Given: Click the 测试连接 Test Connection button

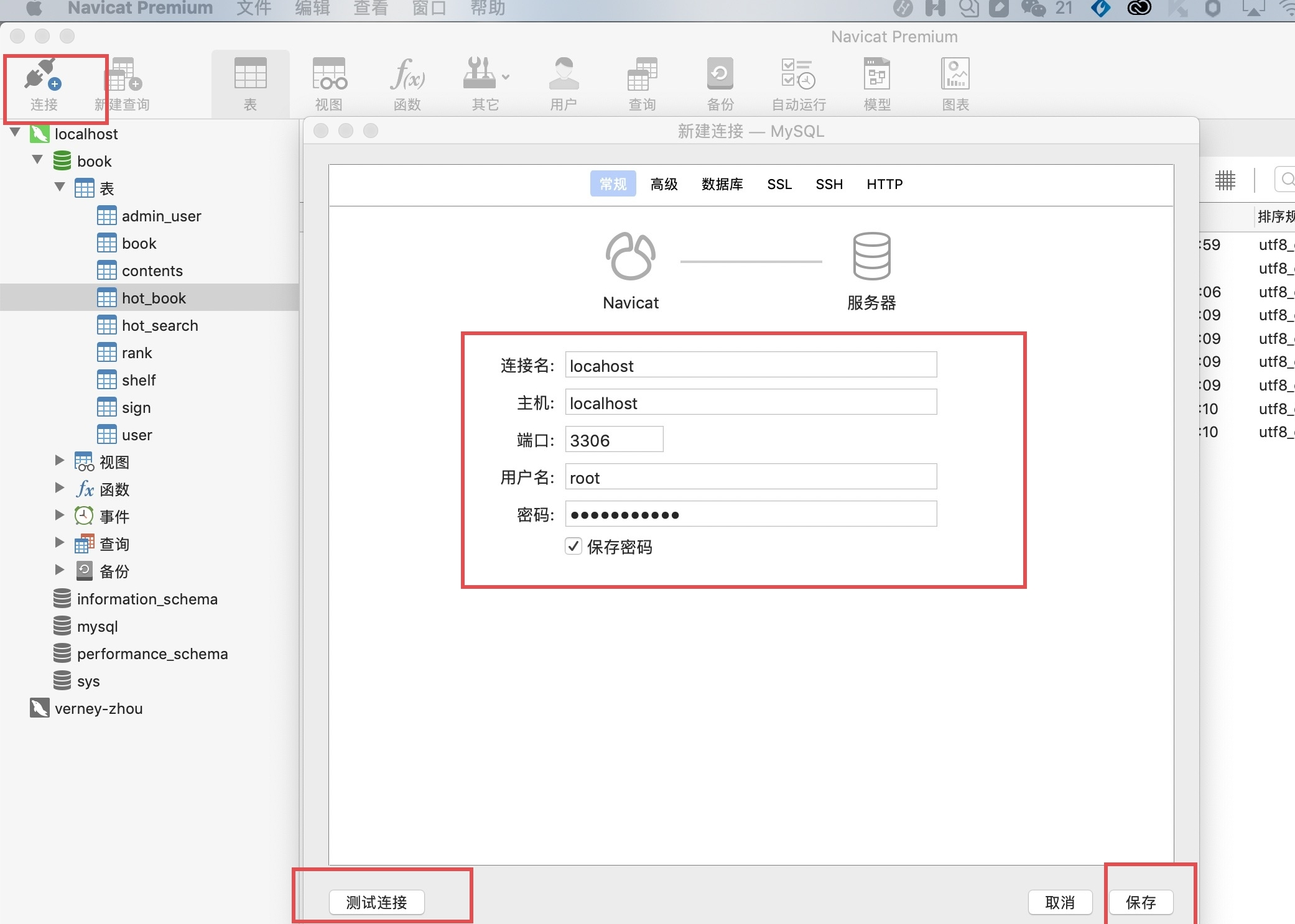Looking at the screenshot, I should (x=376, y=902).
